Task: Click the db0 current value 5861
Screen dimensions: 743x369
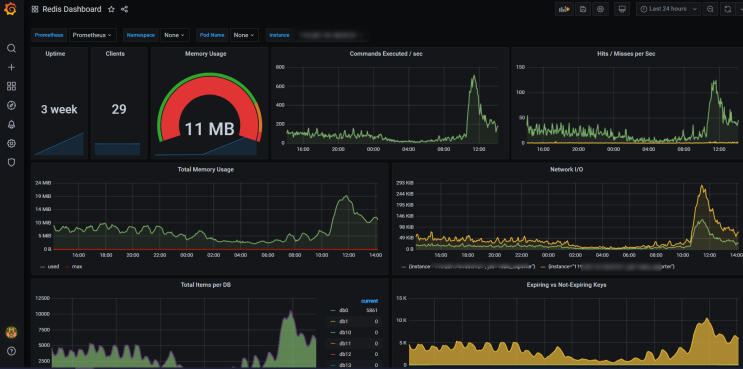Action: coord(372,311)
